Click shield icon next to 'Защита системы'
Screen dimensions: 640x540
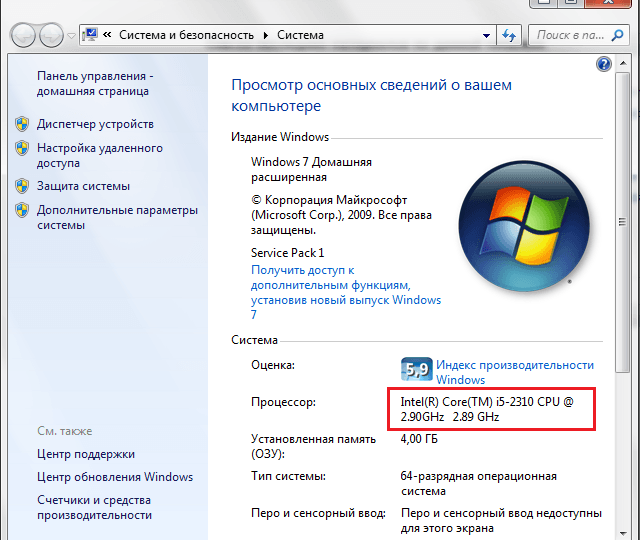tap(22, 186)
